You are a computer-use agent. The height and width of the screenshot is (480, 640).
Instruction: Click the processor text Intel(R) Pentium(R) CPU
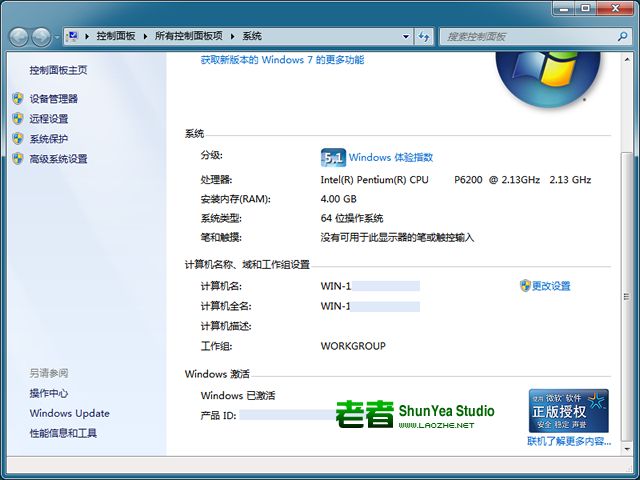pyautogui.click(x=374, y=180)
